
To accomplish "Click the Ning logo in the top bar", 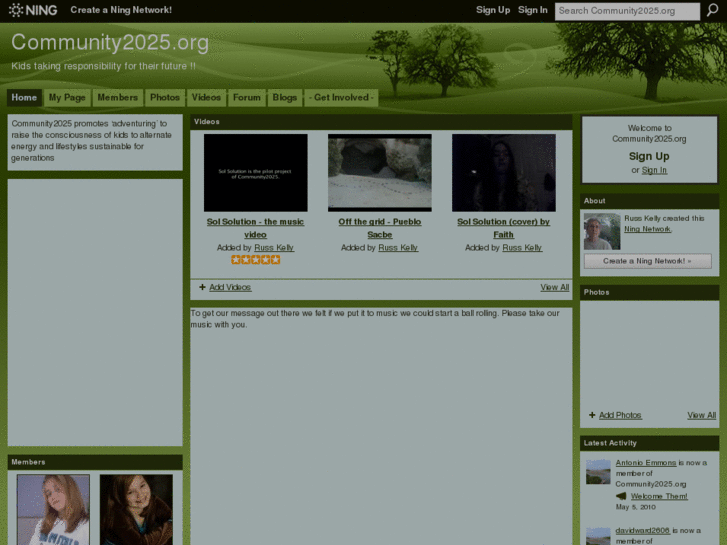I will (x=33, y=10).
